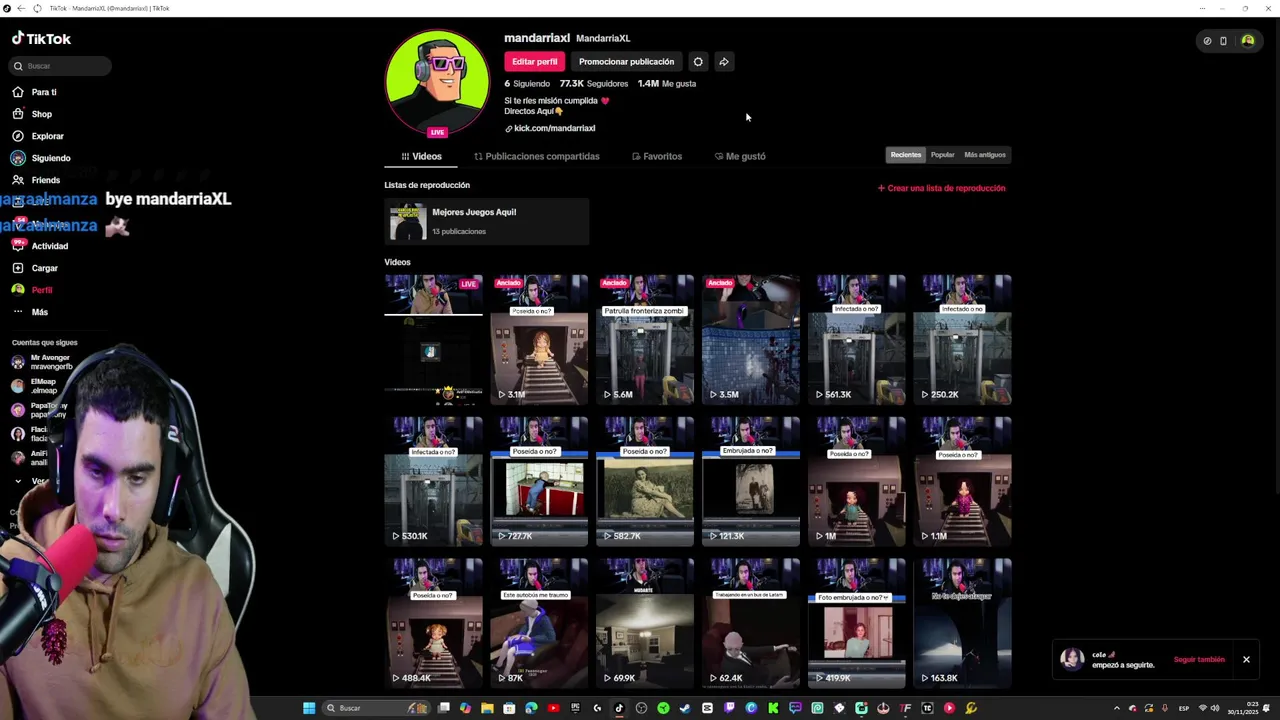
Task: Open Foto embrujada o no video 419.9K
Action: pos(857,623)
